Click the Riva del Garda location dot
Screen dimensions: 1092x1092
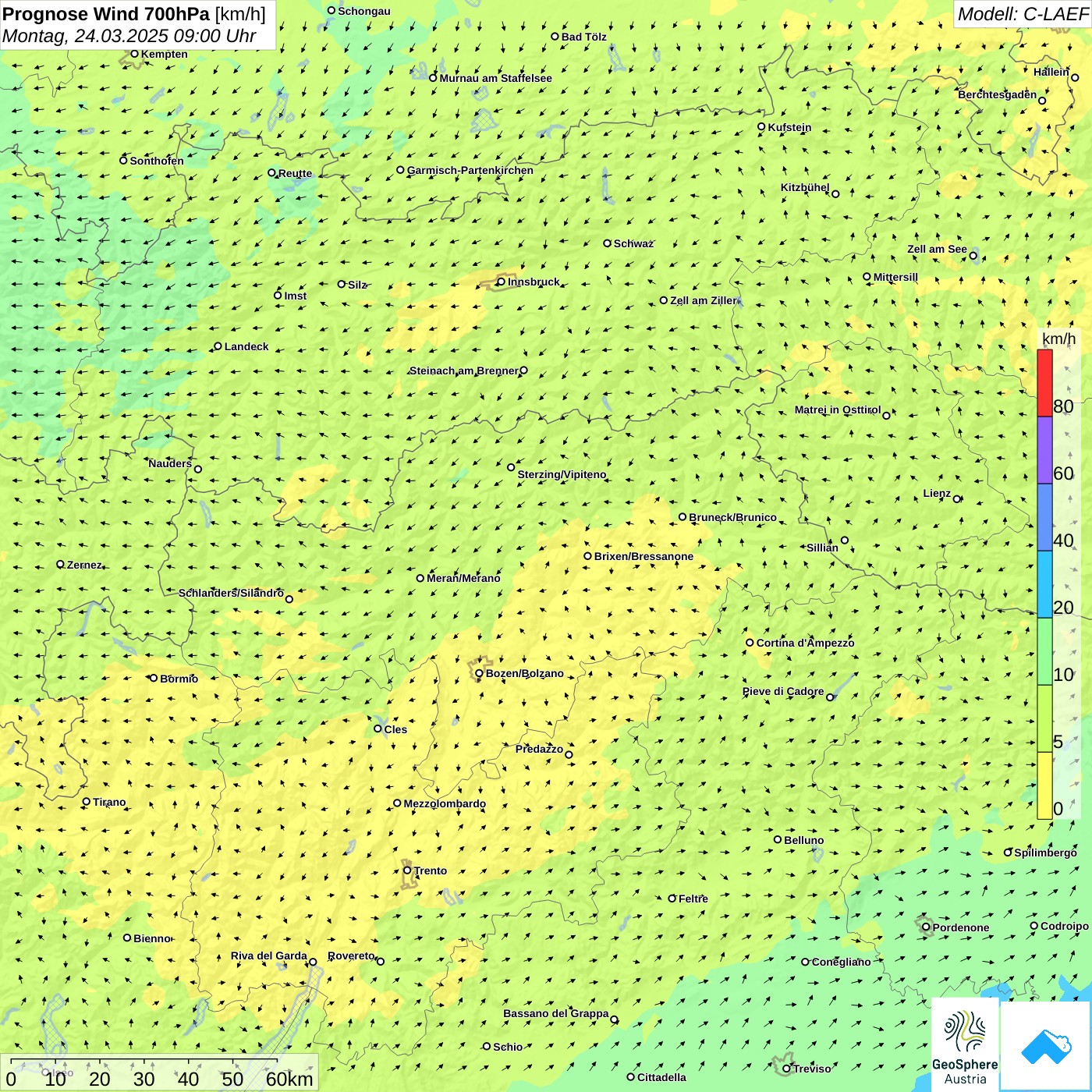point(313,962)
